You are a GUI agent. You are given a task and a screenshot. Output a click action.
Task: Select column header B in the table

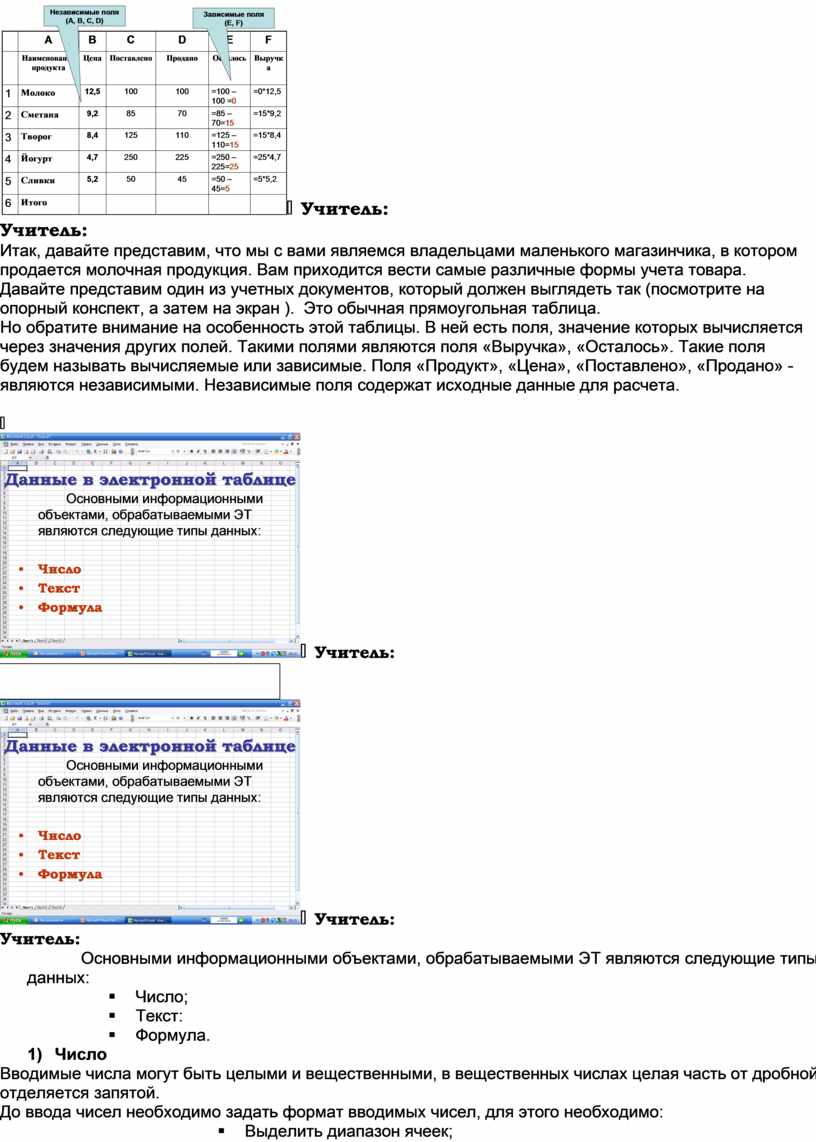pos(93,40)
